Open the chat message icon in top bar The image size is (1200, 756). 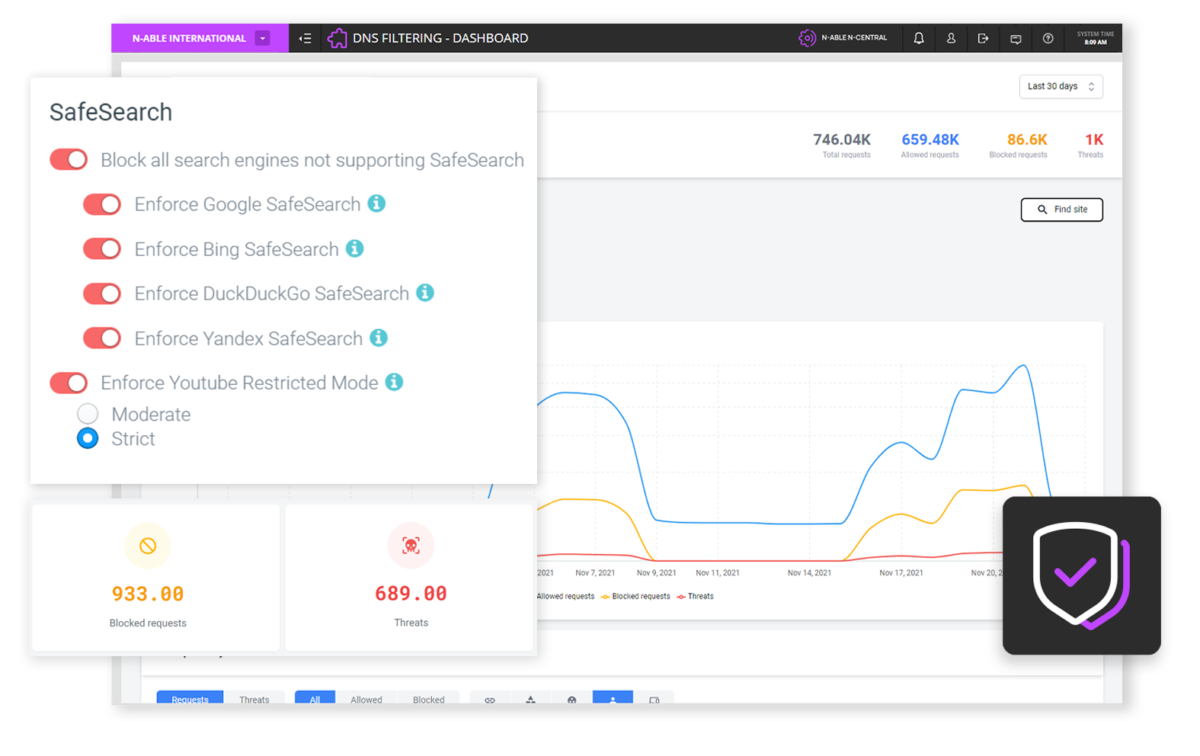1015,39
